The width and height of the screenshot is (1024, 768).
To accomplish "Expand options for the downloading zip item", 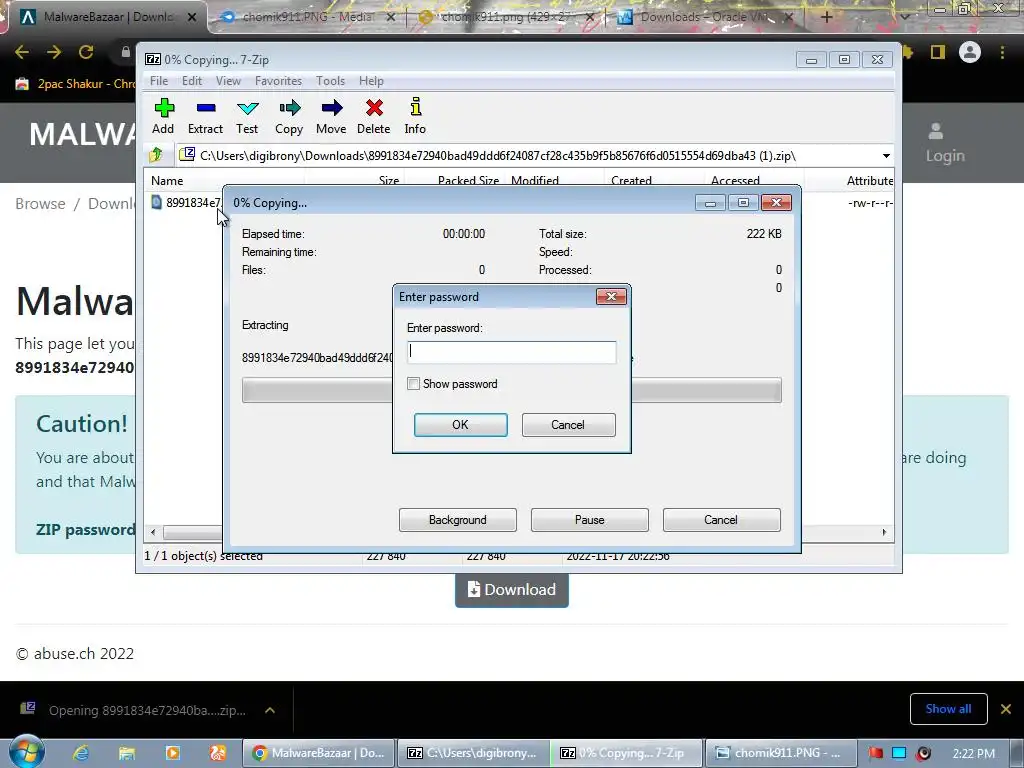I will pyautogui.click(x=270, y=711).
